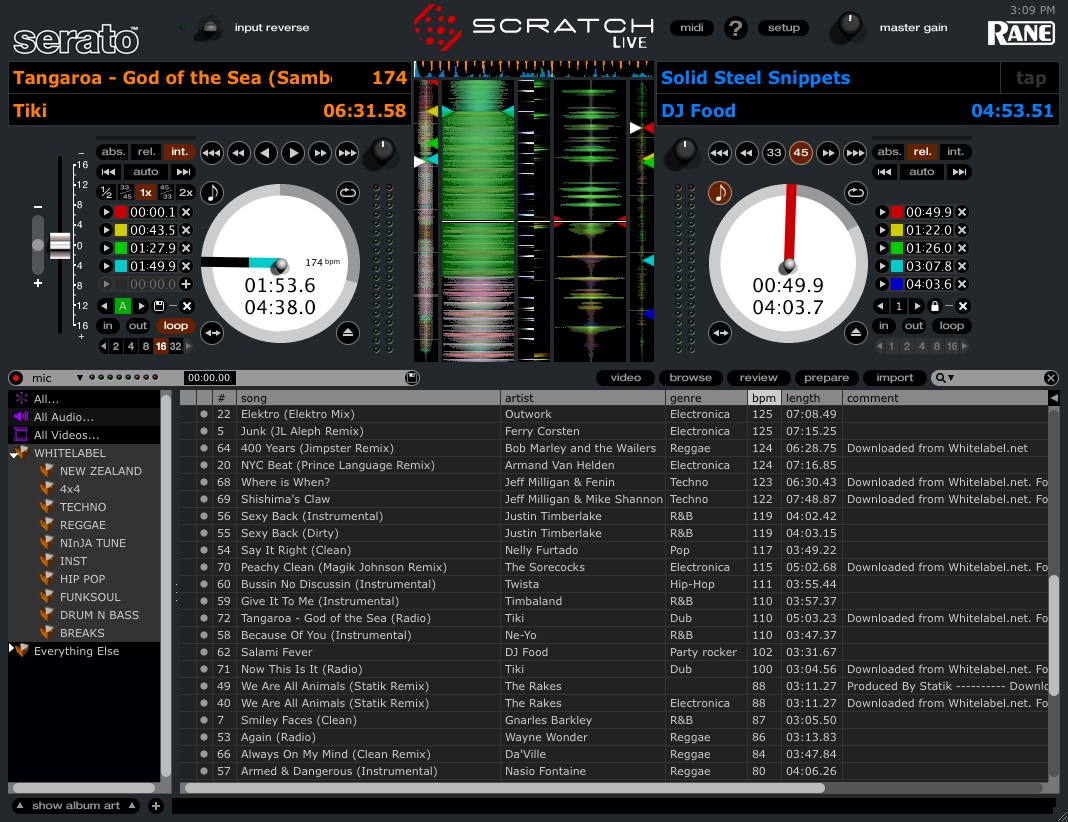Click right deck fast forward triple arrows
Viewport: 1068px width, 822px height.
pos(855,153)
